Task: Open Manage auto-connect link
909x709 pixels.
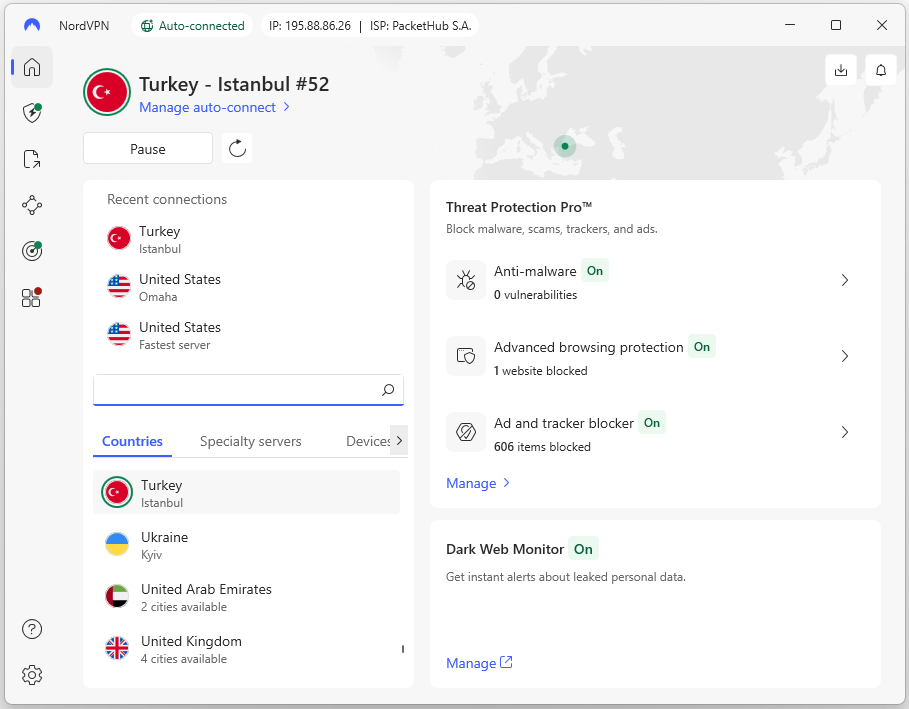Action: click(x=207, y=107)
